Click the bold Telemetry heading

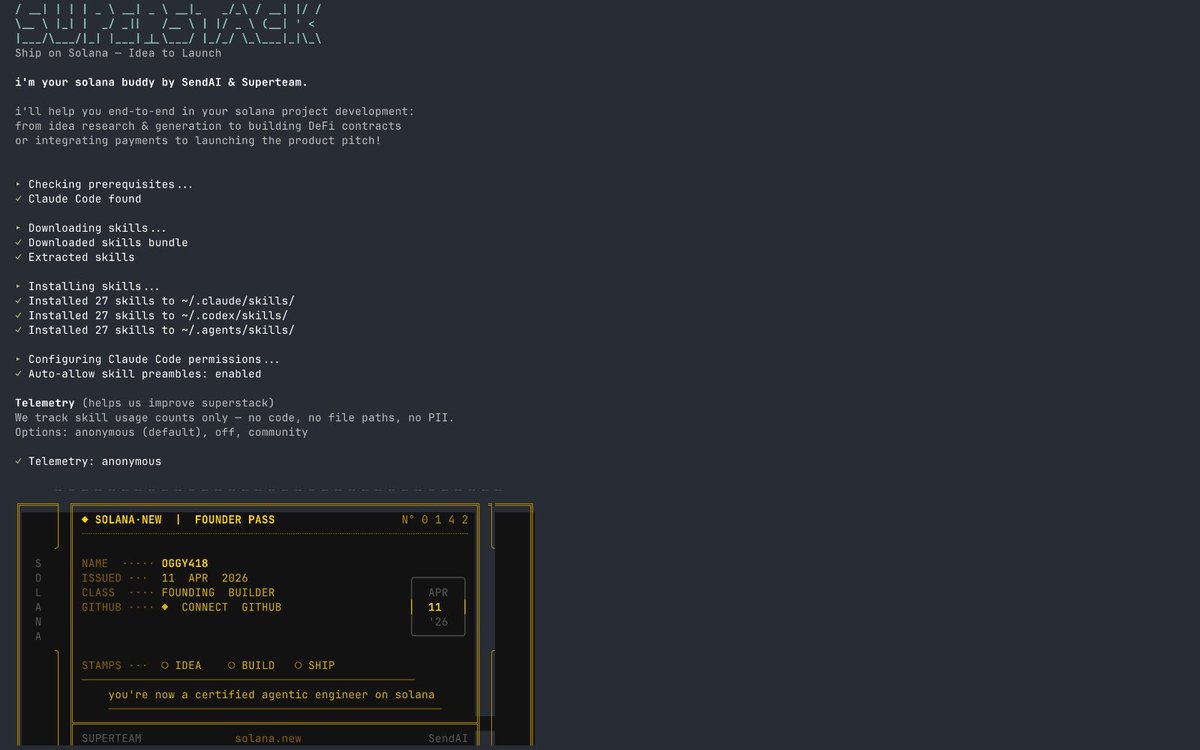click(45, 403)
